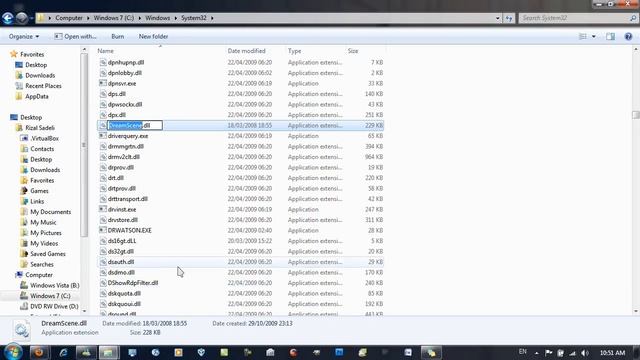Select the dpnhupnp.dll file

[x=126, y=62]
